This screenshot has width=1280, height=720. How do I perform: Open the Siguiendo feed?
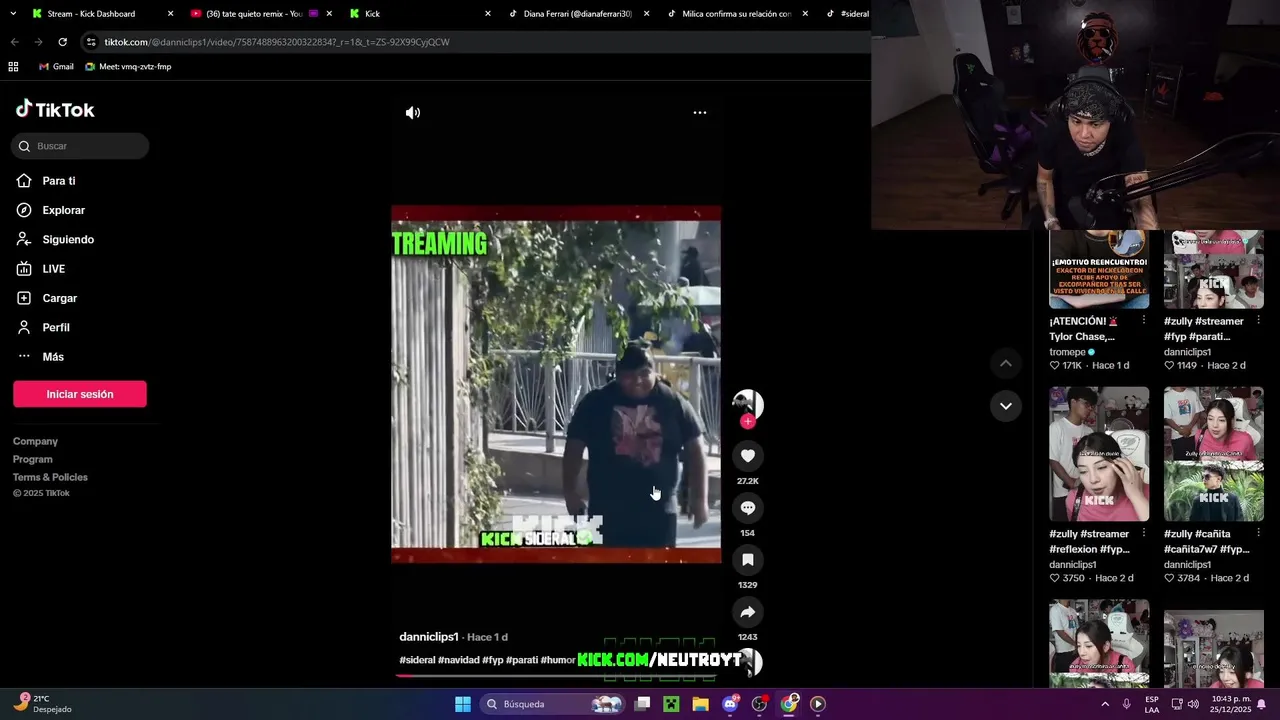coord(68,240)
